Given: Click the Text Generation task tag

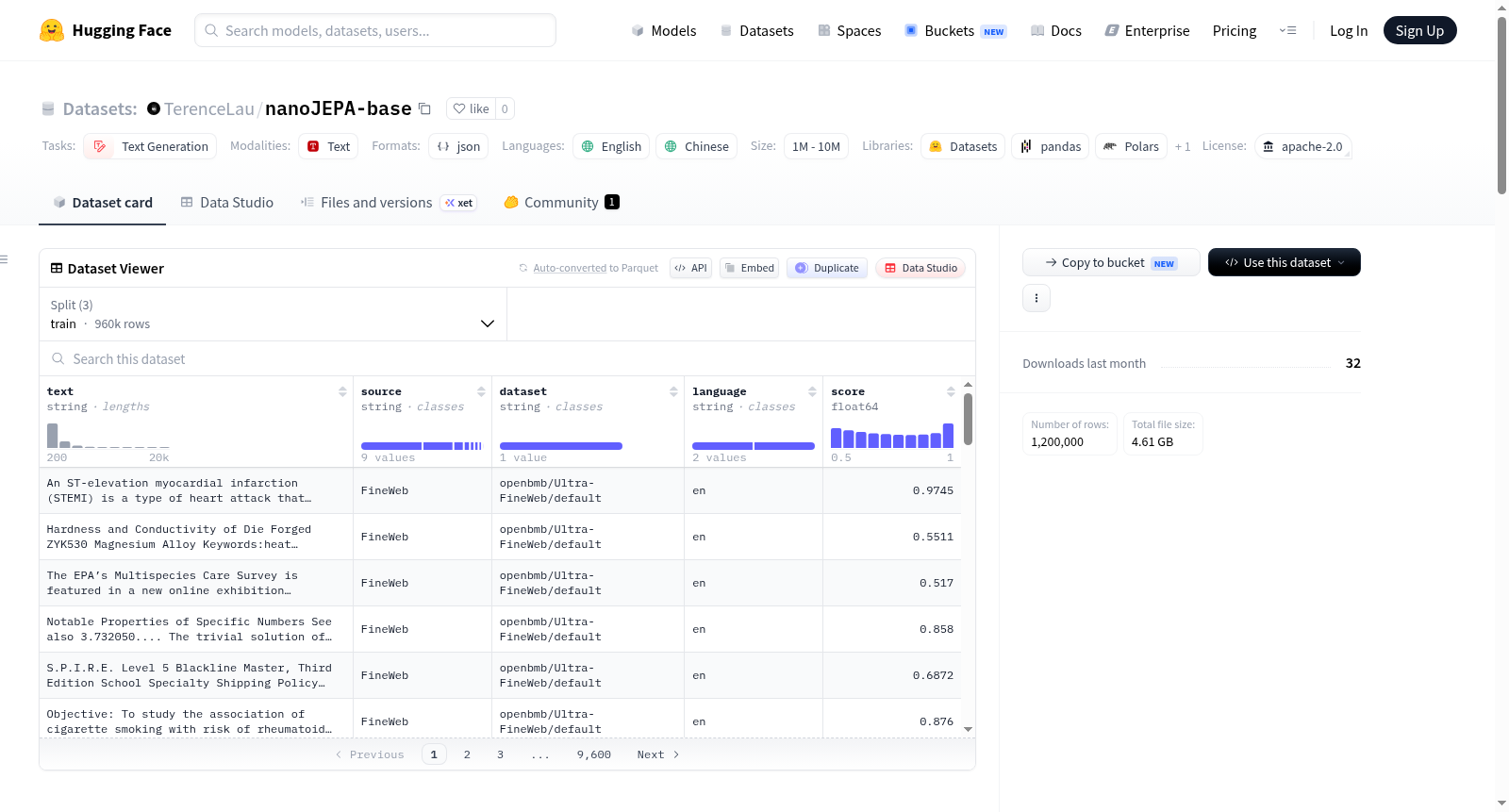Looking at the screenshot, I should [150, 146].
